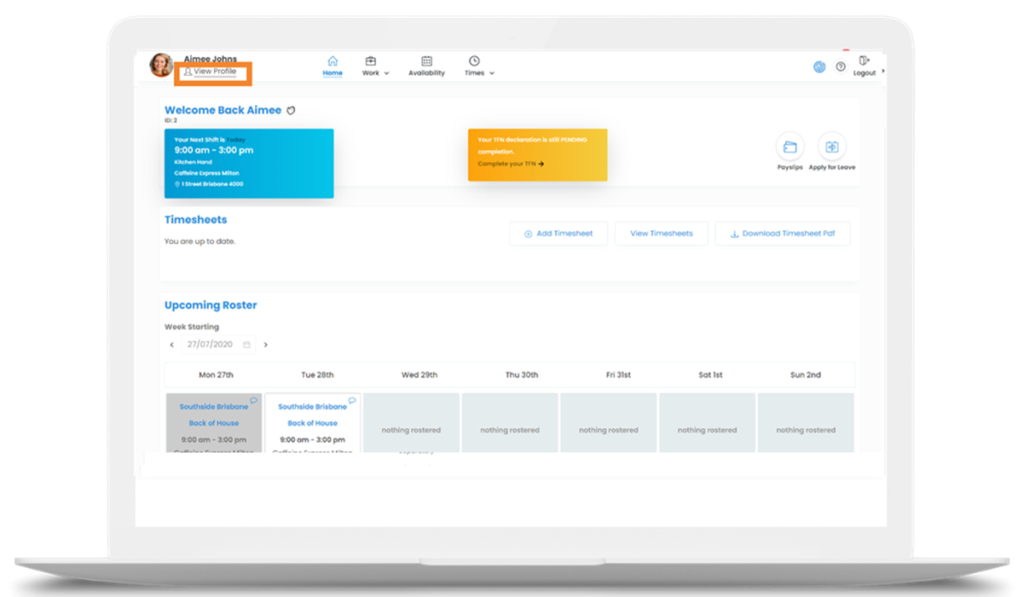Expand the Times dropdown chevron

(492, 73)
